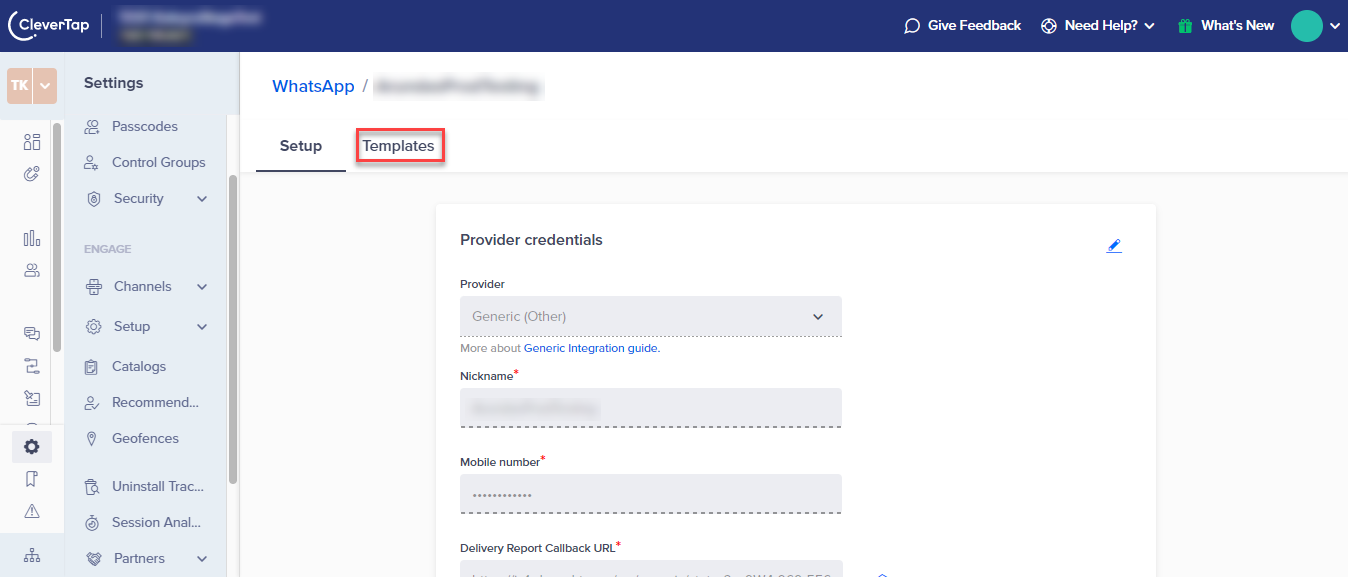Image resolution: width=1348 pixels, height=577 pixels.
Task: Expand the Security submenu chevron
Action: 202,199
